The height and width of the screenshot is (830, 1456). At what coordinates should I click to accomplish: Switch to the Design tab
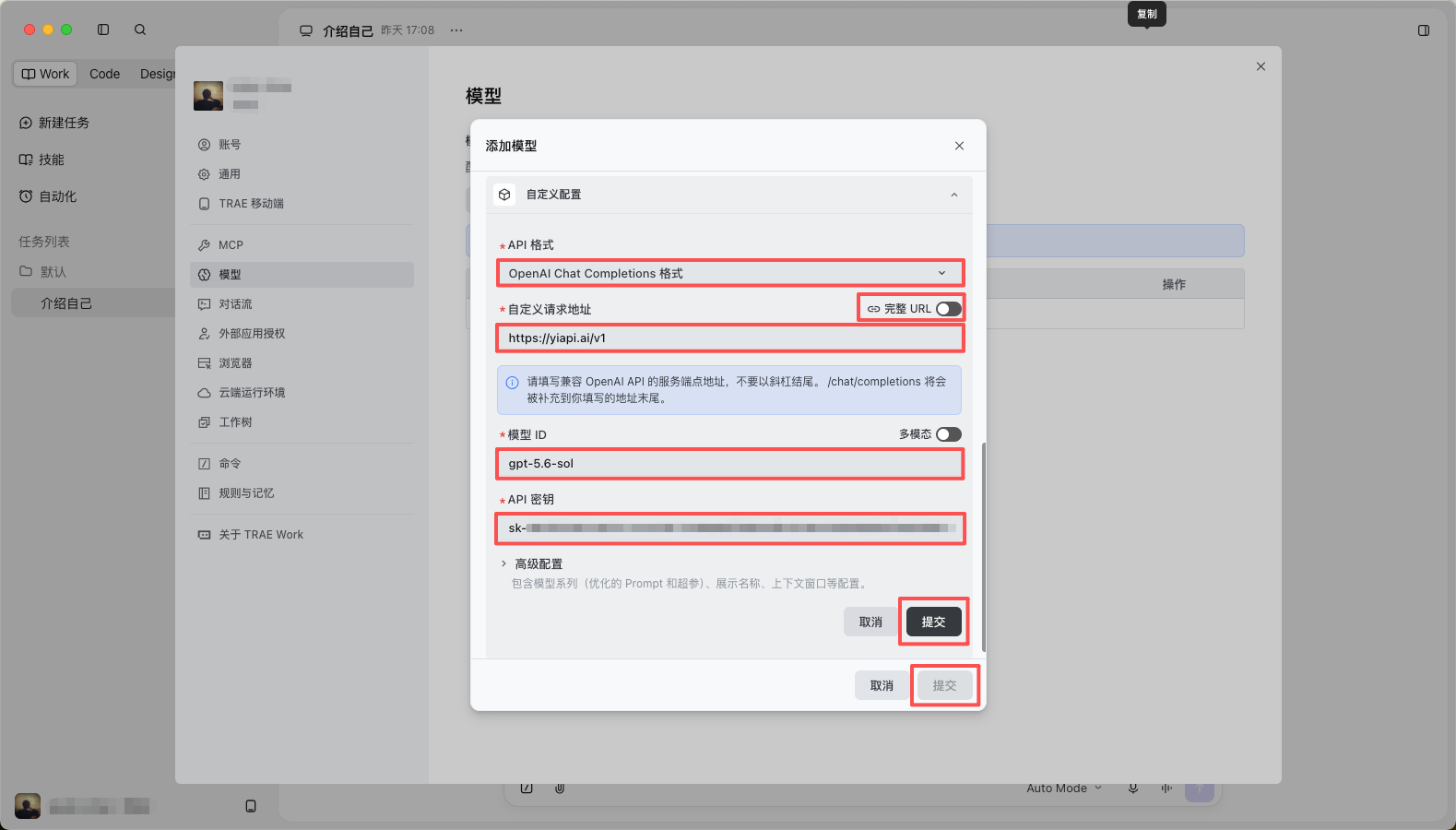[x=157, y=74]
